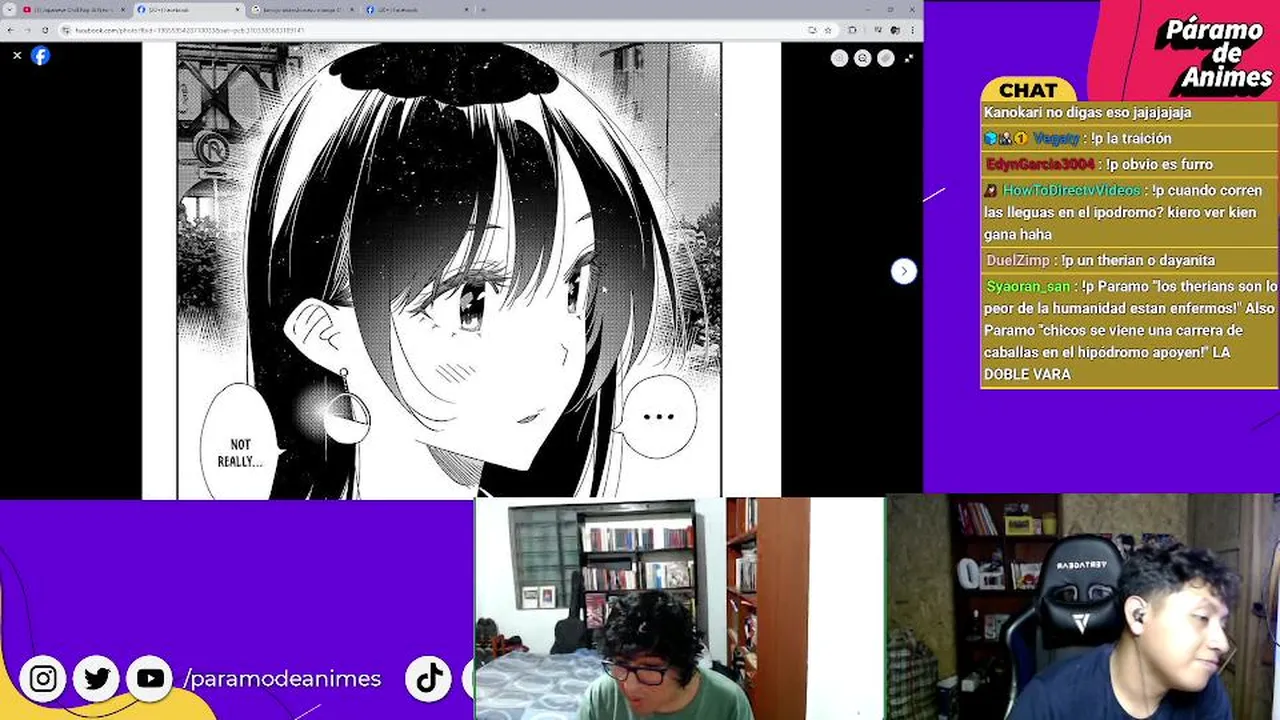Click the '...' speech bubble

click(657, 416)
